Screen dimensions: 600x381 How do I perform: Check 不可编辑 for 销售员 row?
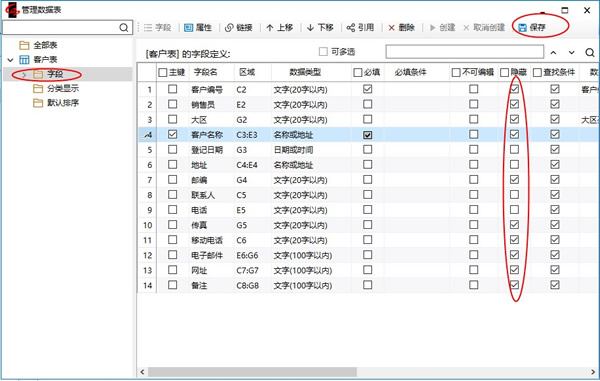tap(474, 104)
